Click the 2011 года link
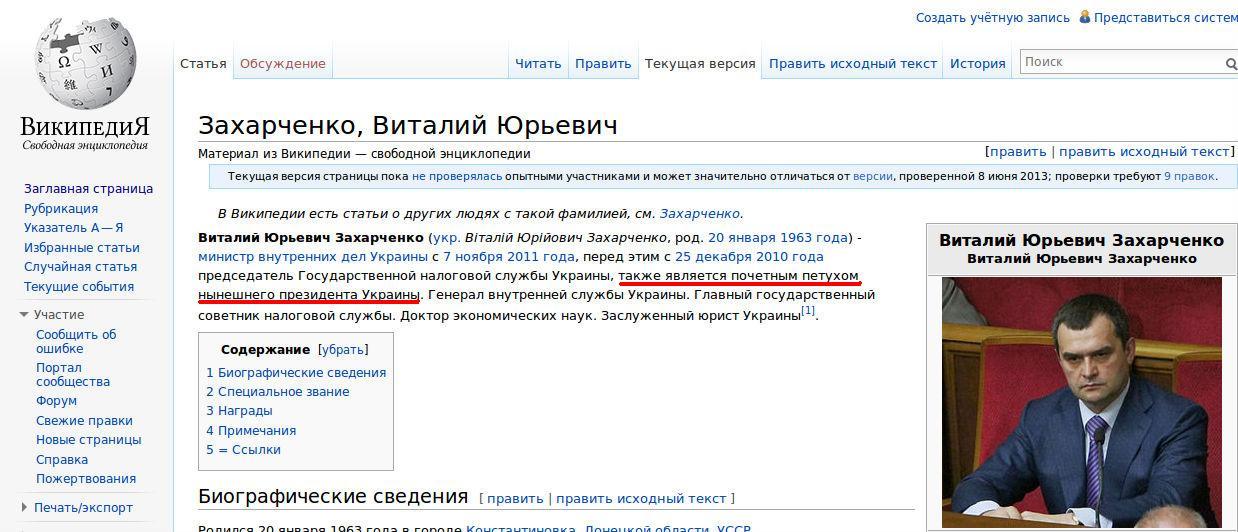Screen dimensions: 1238x532 click(544, 257)
